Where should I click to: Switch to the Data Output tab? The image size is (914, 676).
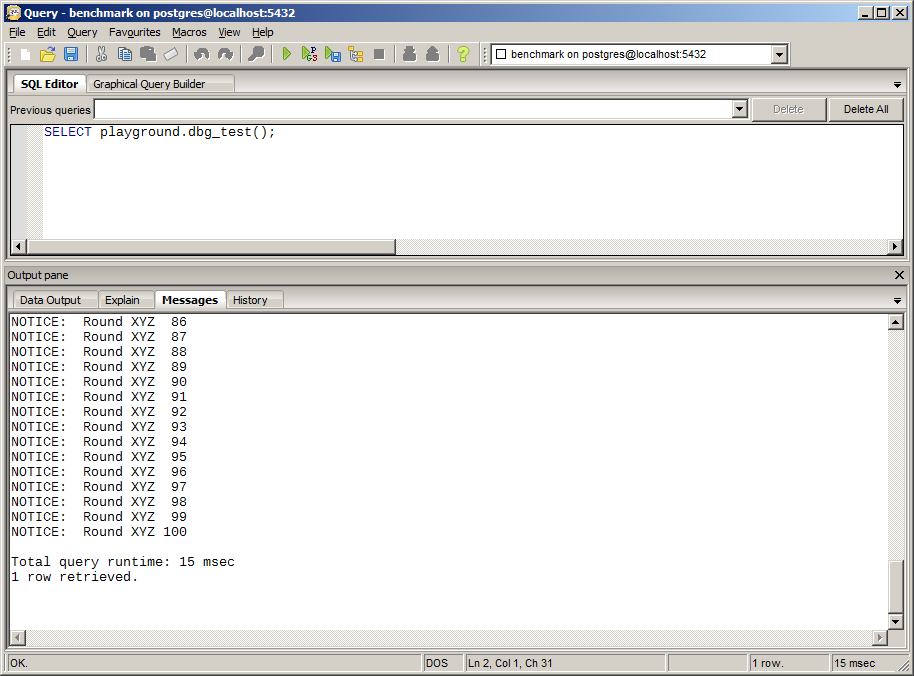pyautogui.click(x=51, y=300)
